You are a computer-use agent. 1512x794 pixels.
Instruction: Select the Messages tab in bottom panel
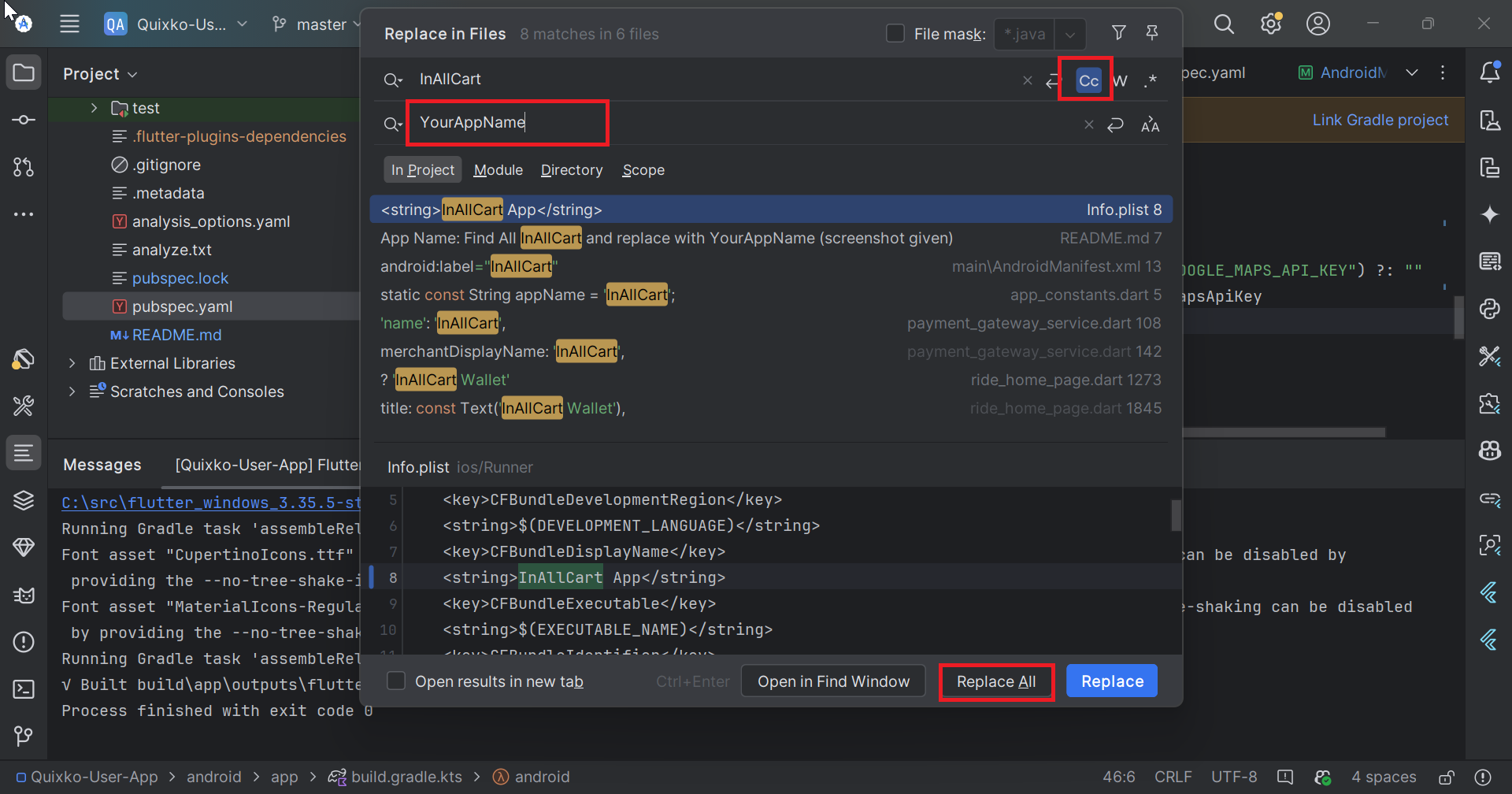[x=102, y=465]
